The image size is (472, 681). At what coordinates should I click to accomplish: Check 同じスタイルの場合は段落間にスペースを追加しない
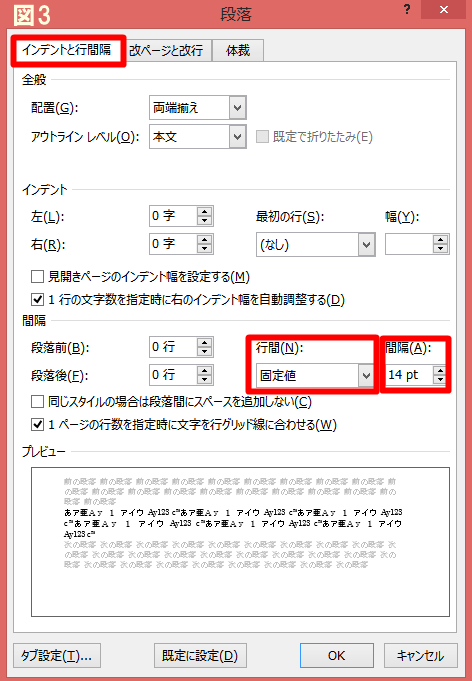[37, 401]
